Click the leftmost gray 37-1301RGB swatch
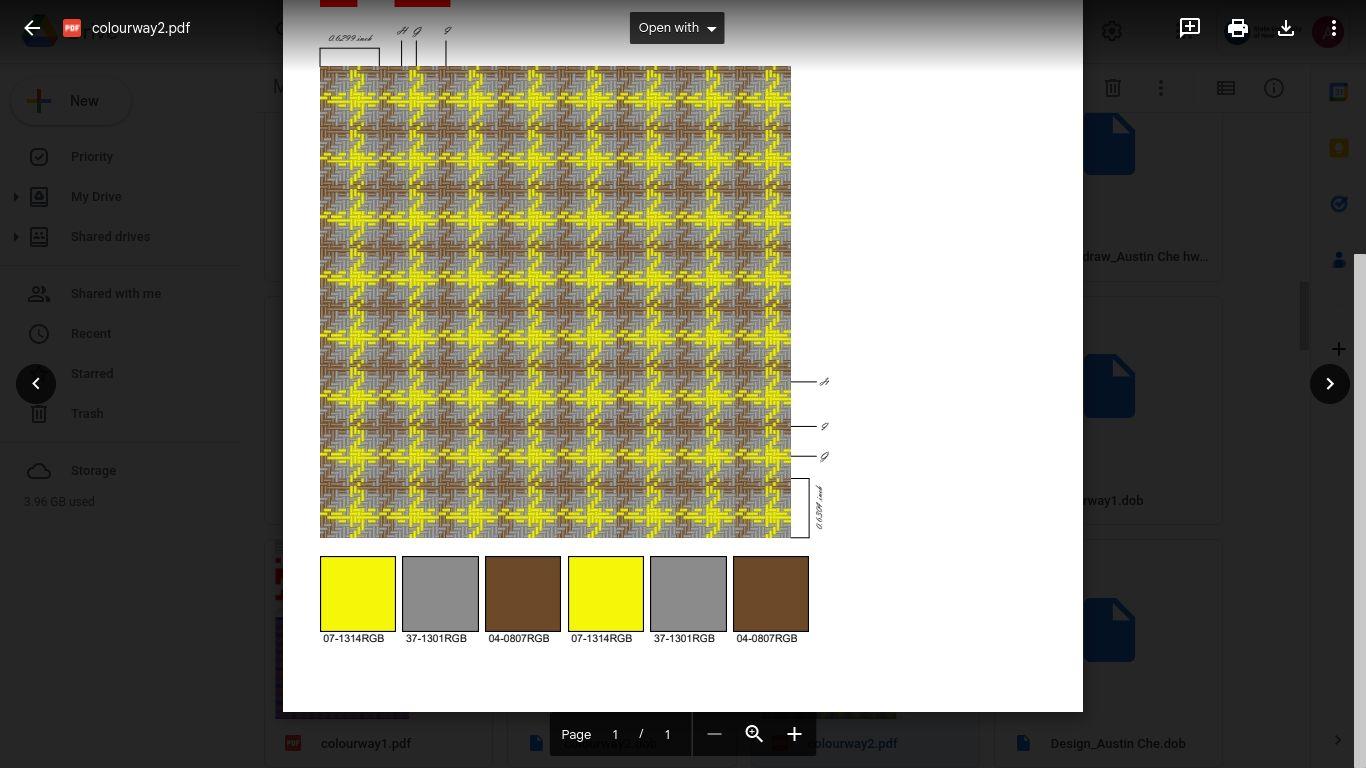This screenshot has height=768, width=1366. coord(440,594)
